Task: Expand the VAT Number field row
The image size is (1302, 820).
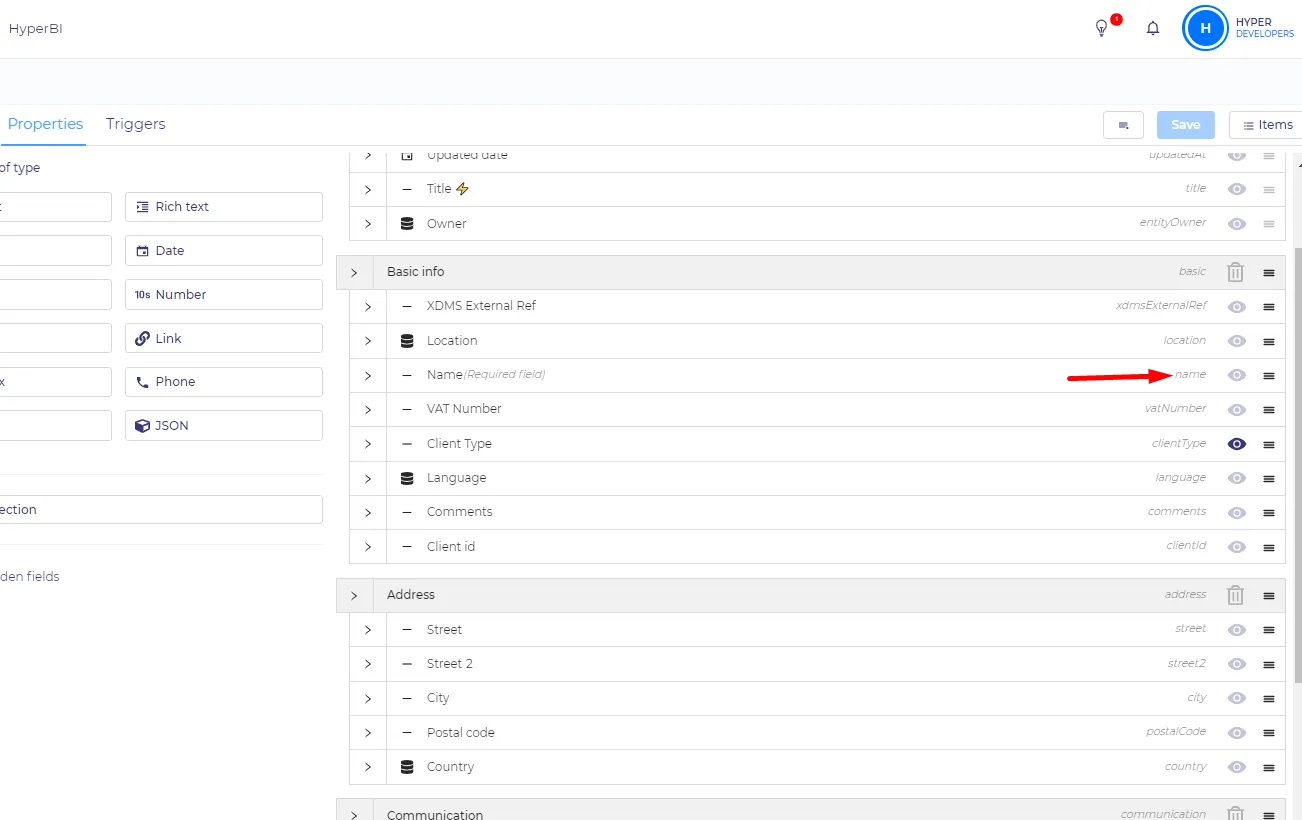Action: pos(368,409)
